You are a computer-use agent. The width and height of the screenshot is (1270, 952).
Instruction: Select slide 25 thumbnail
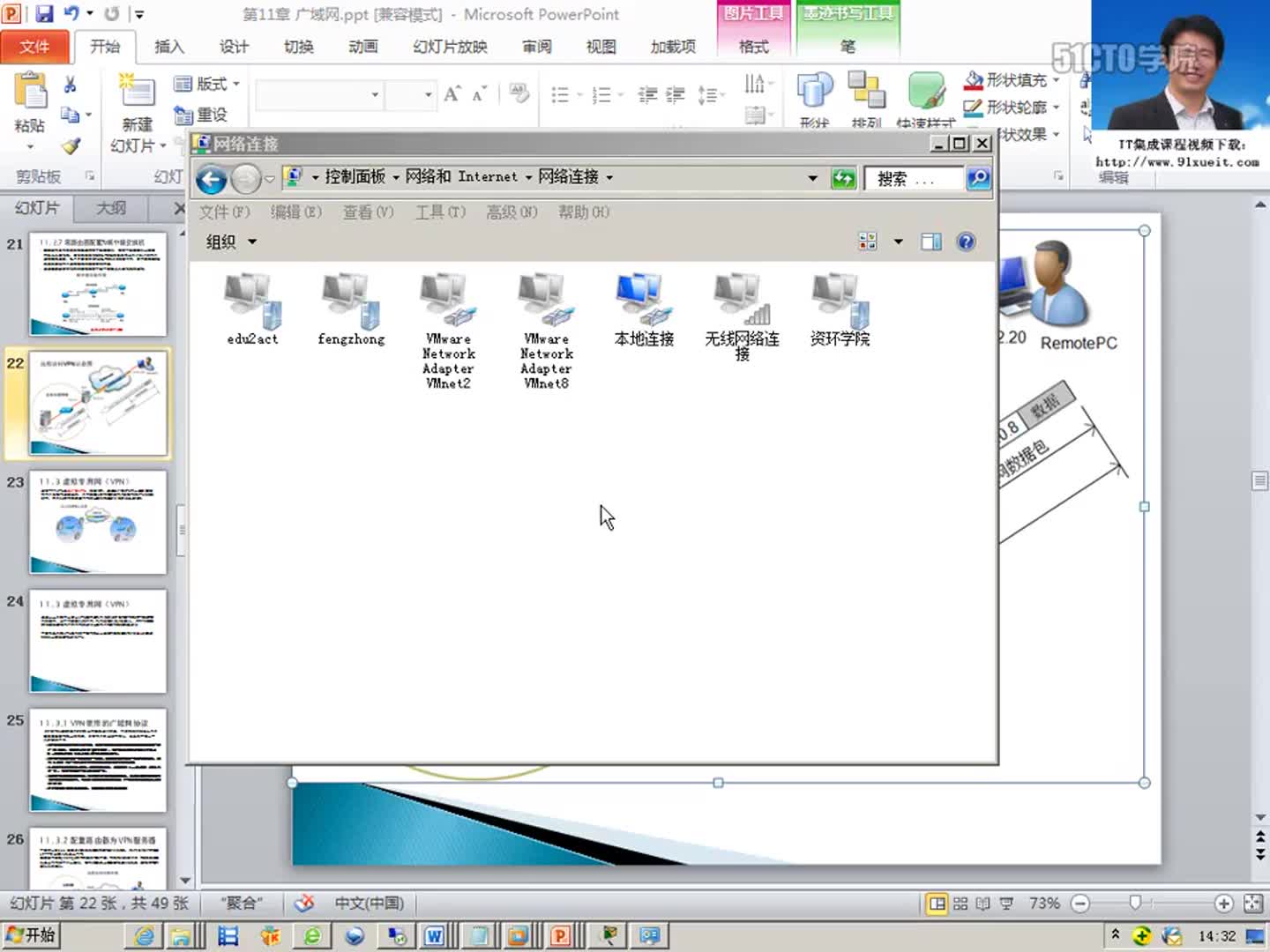98,760
